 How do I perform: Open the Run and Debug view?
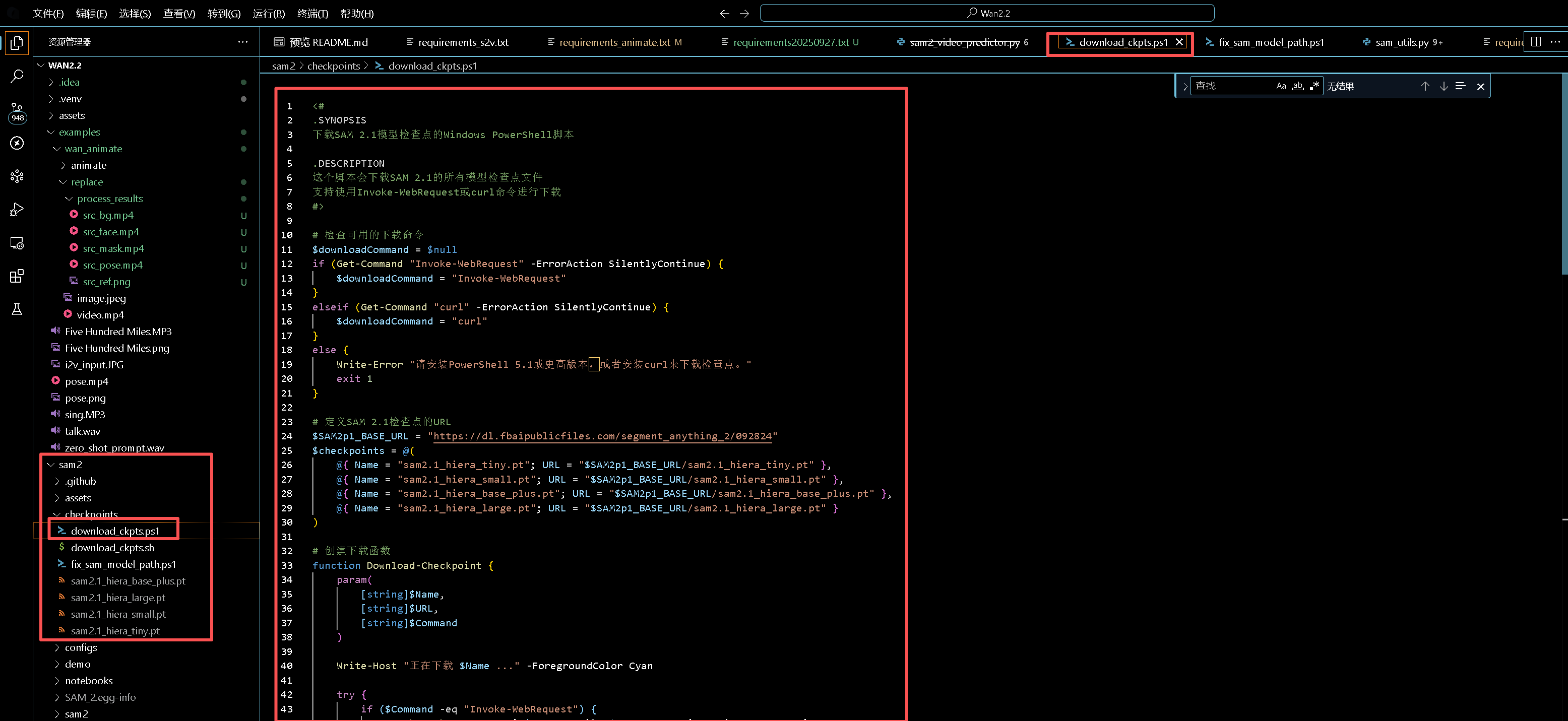coord(17,209)
